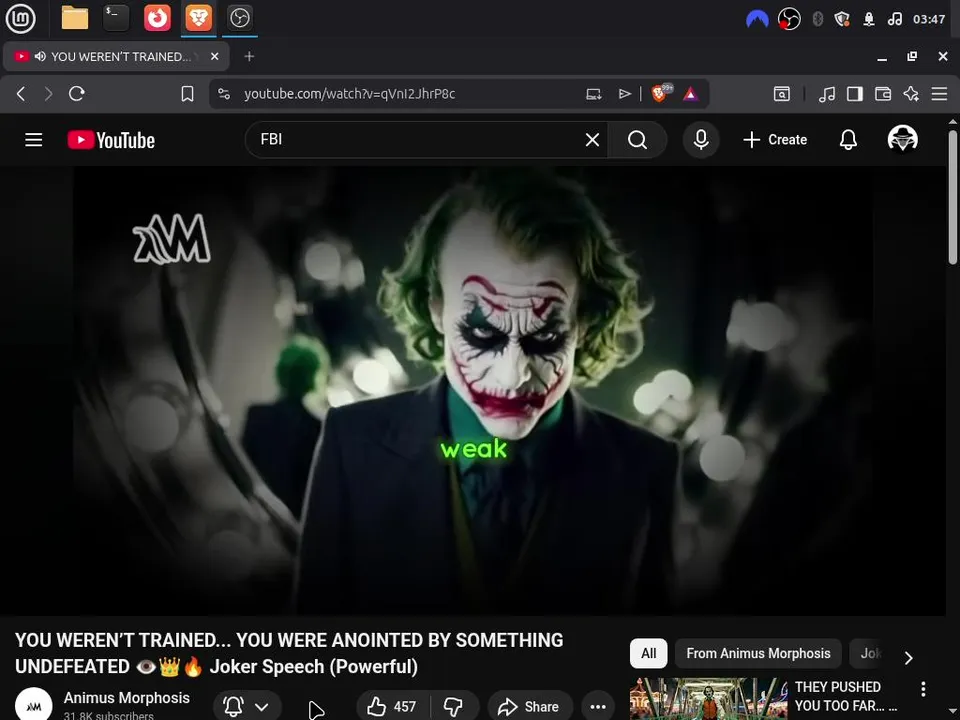Open the security shield tray icon
Image resolution: width=960 pixels, height=720 pixels.
(842, 20)
